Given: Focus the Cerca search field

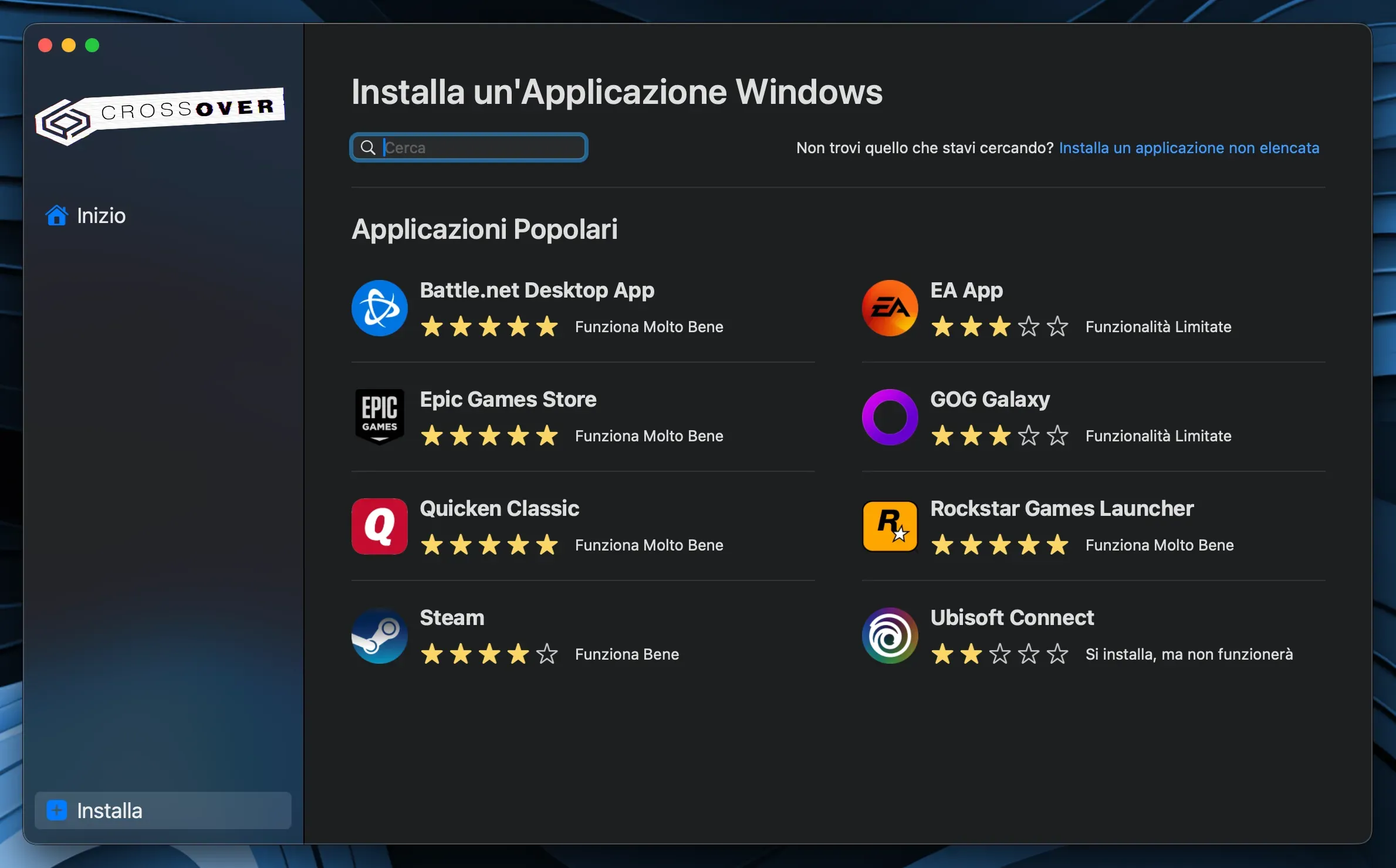Looking at the screenshot, I should click(x=469, y=147).
